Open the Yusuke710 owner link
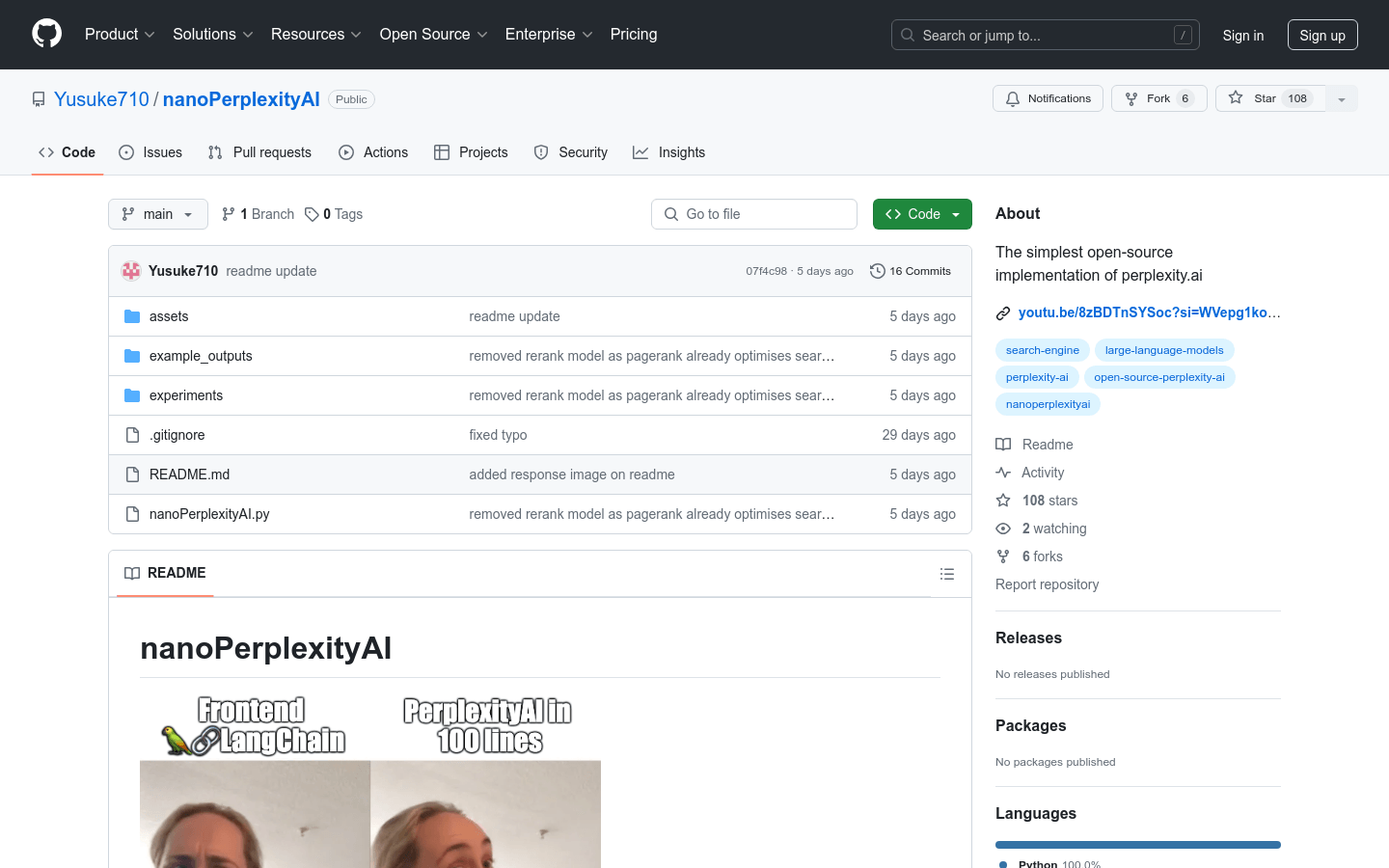This screenshot has width=1389, height=868. (102, 99)
